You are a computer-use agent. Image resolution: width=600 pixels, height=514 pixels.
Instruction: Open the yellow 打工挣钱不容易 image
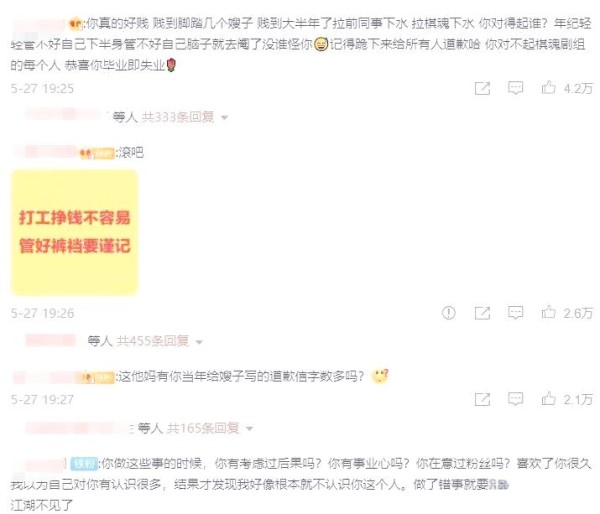[x=75, y=233]
